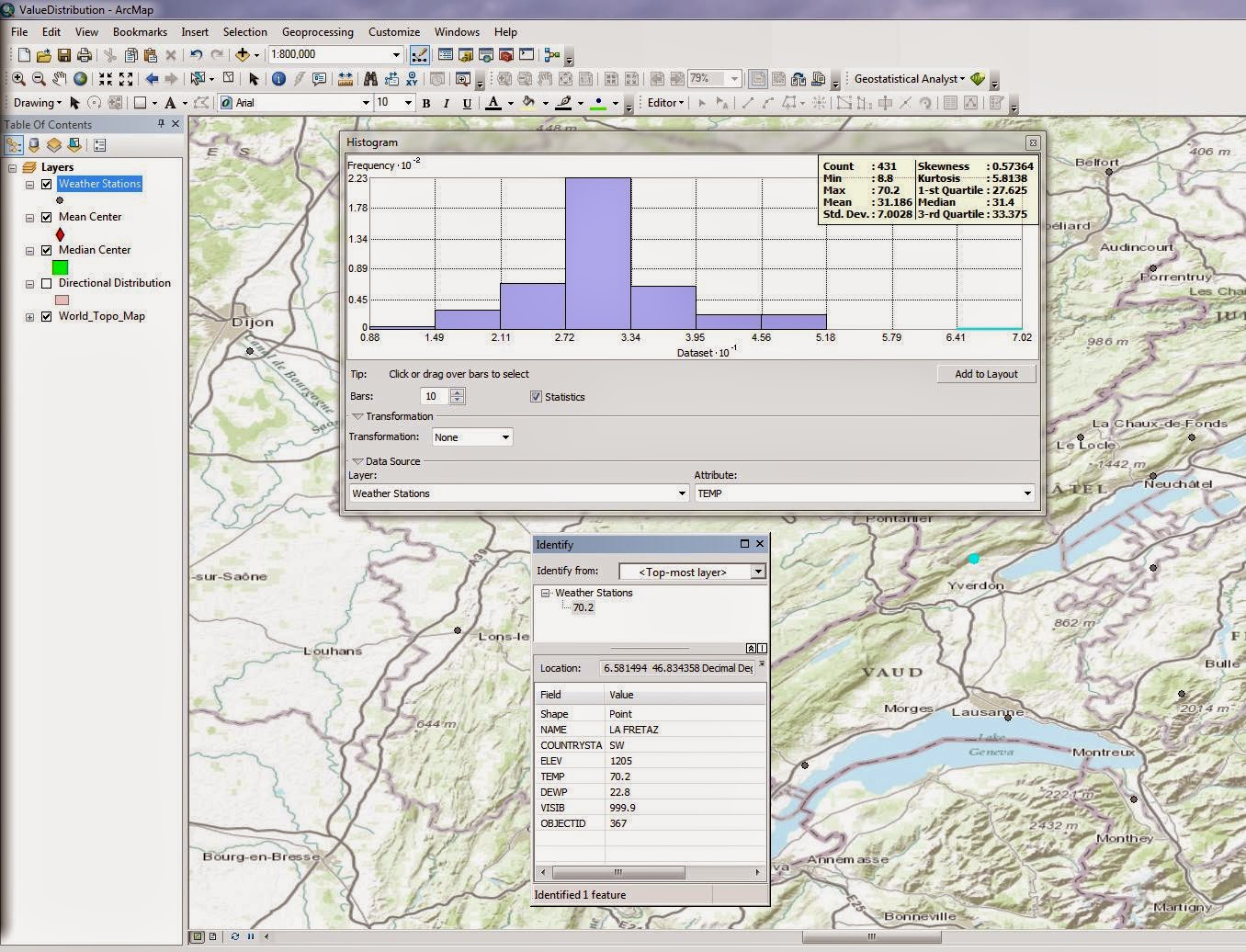Open the Geostatistical Analyst menu
The image size is (1246, 952).
coord(908,79)
